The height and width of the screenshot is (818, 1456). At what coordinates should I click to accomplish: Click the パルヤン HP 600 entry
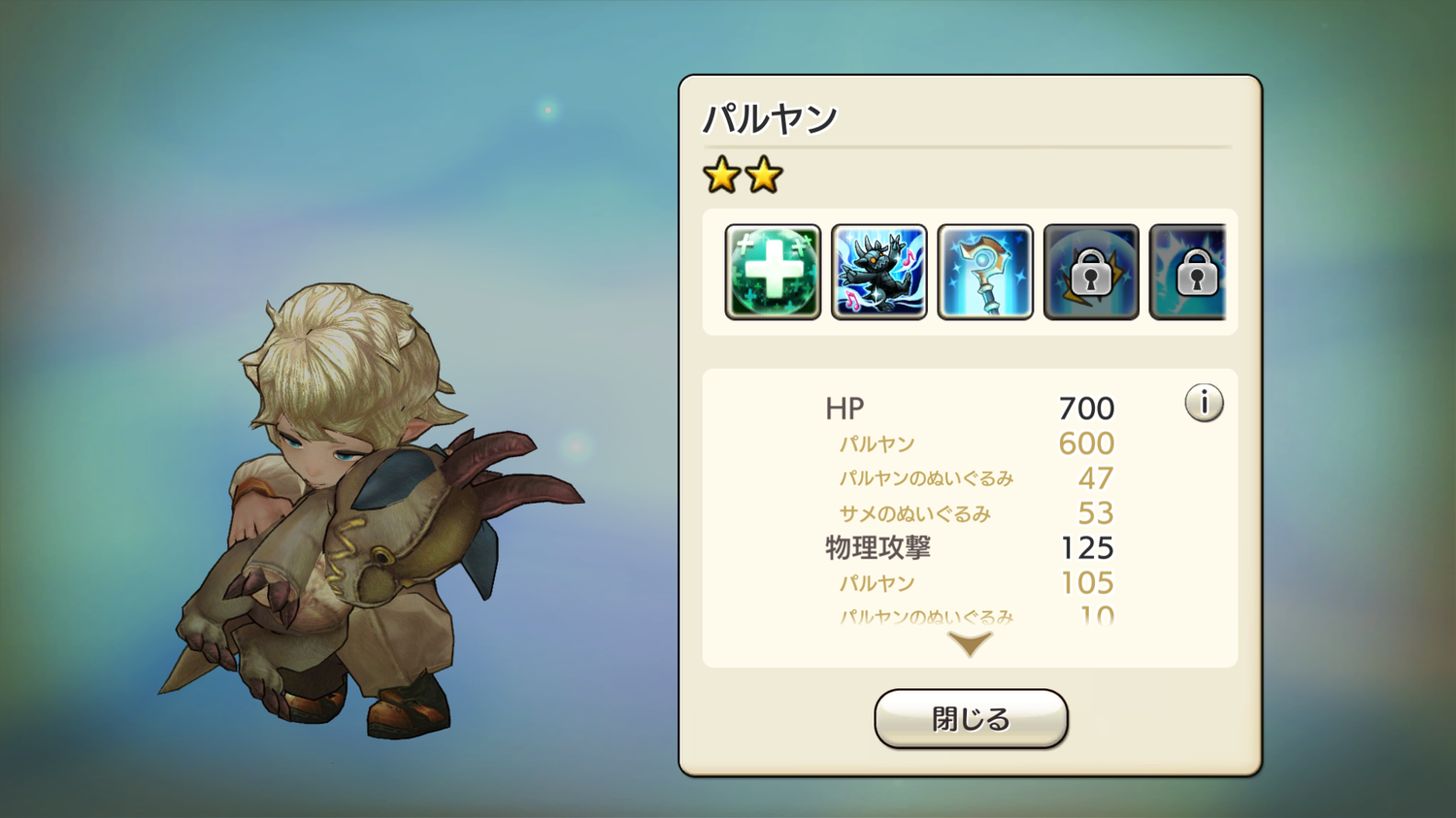point(976,443)
